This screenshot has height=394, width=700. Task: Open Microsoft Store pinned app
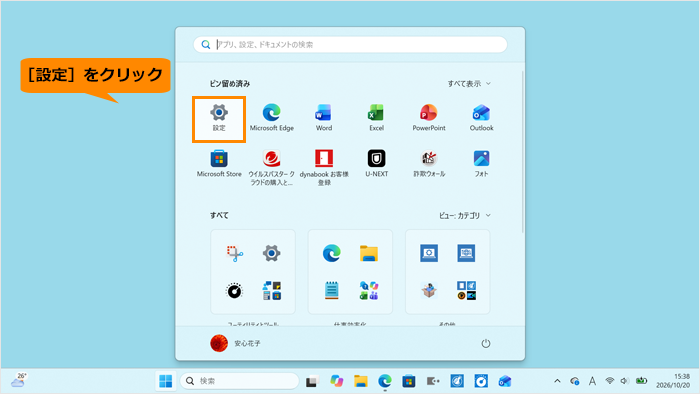pos(219,164)
